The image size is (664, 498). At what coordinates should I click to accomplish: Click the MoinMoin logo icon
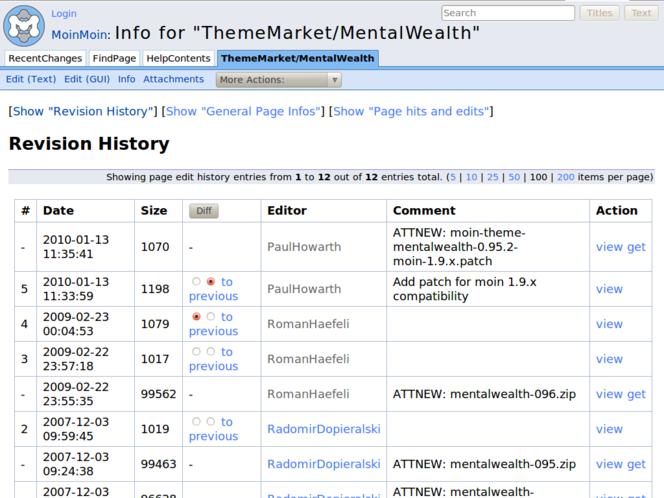(24, 25)
